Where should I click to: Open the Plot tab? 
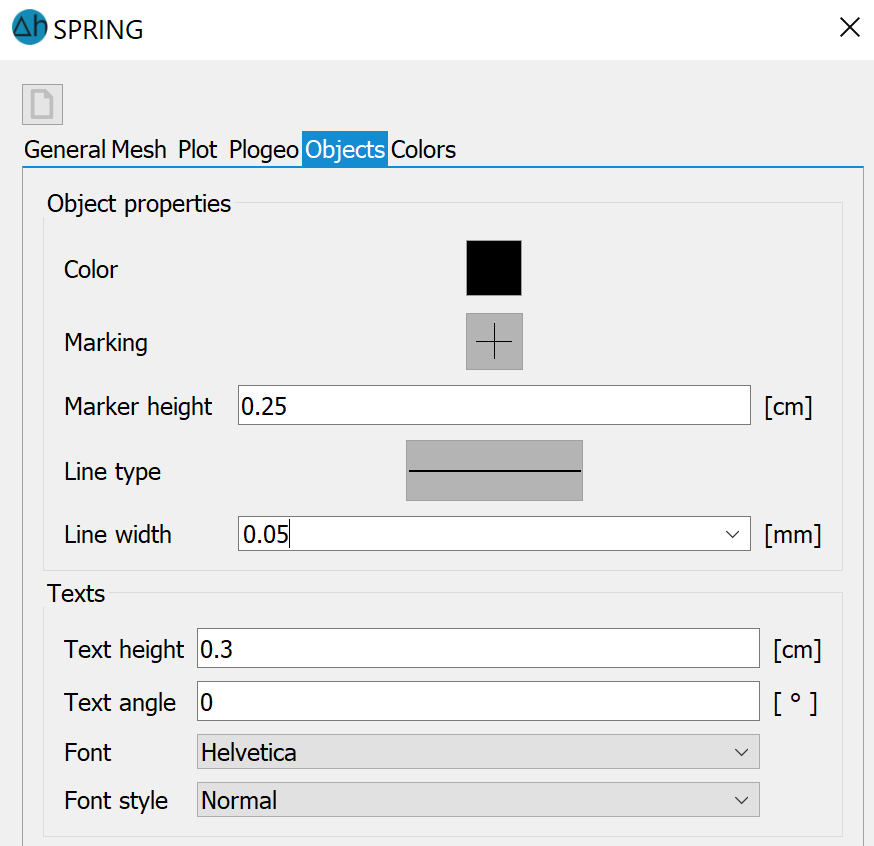coord(197,149)
